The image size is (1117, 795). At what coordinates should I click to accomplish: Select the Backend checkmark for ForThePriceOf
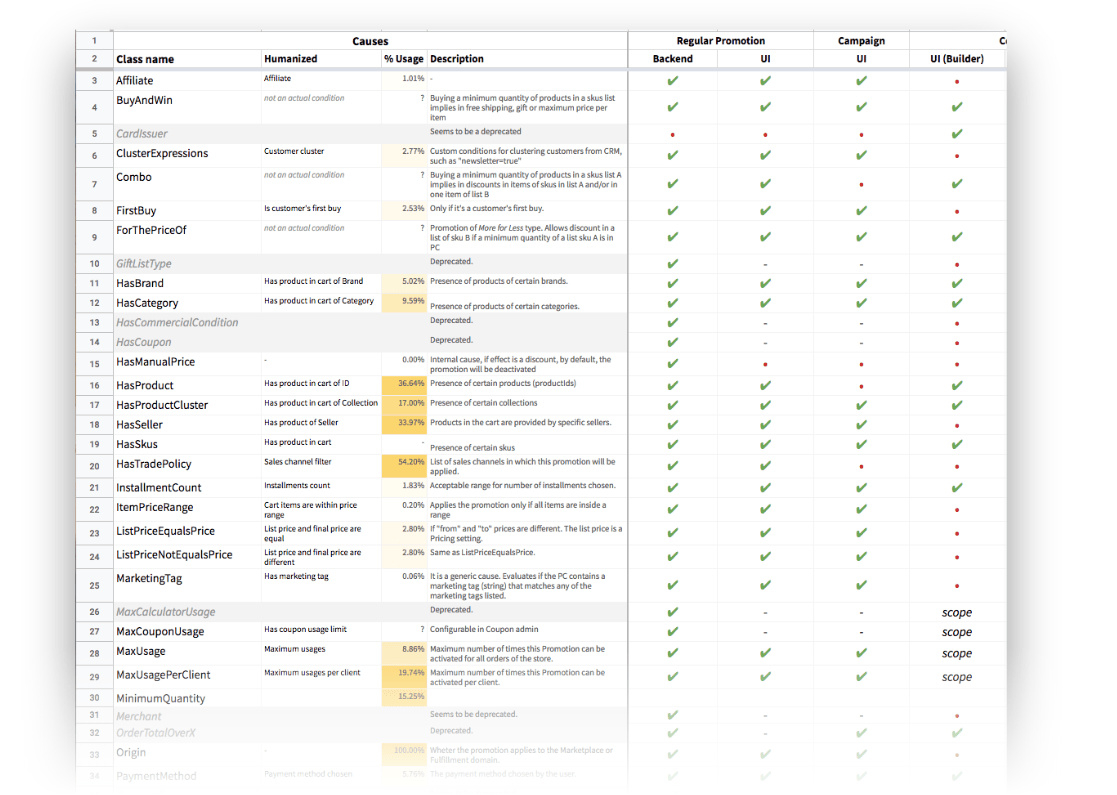[x=672, y=237]
